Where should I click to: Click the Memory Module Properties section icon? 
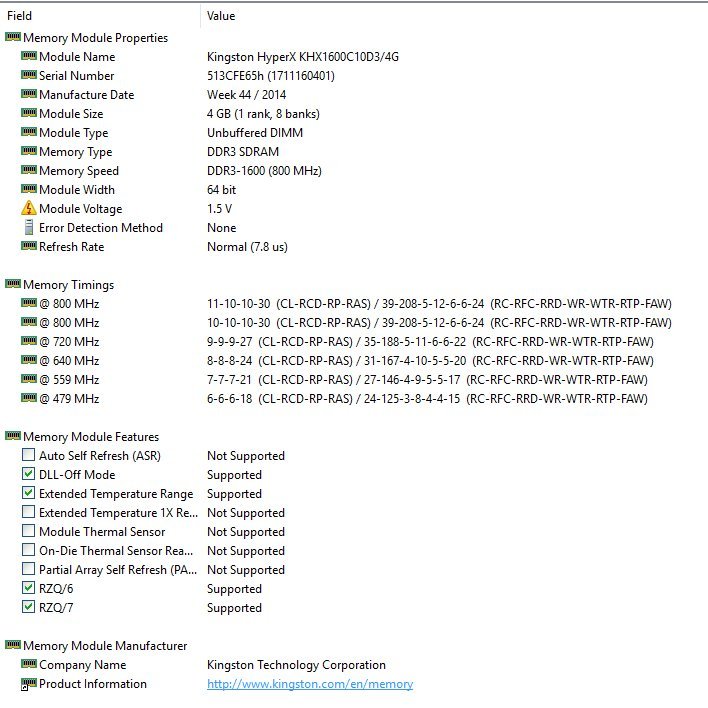(x=13, y=37)
